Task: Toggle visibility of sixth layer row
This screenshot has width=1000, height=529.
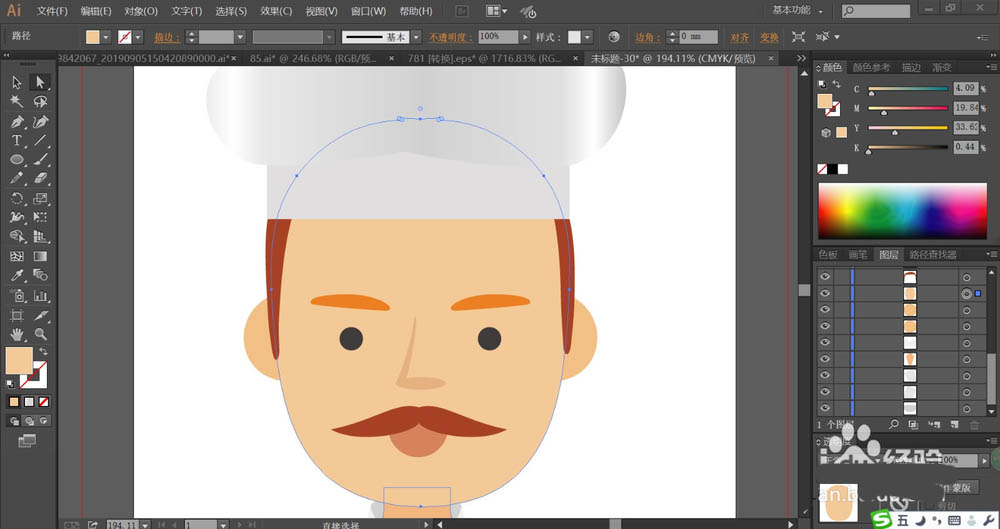Action: pos(825,359)
